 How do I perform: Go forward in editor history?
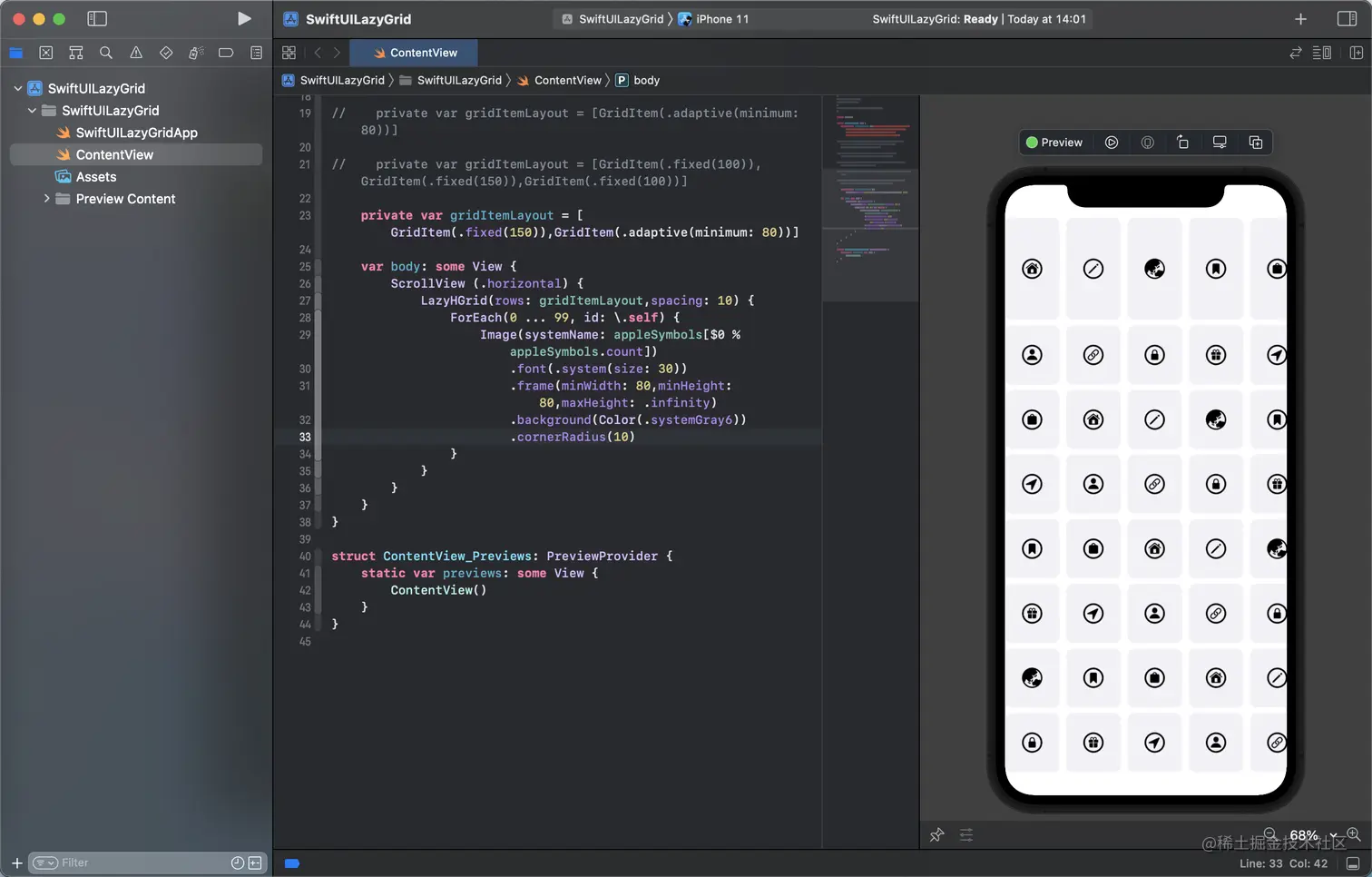point(337,53)
